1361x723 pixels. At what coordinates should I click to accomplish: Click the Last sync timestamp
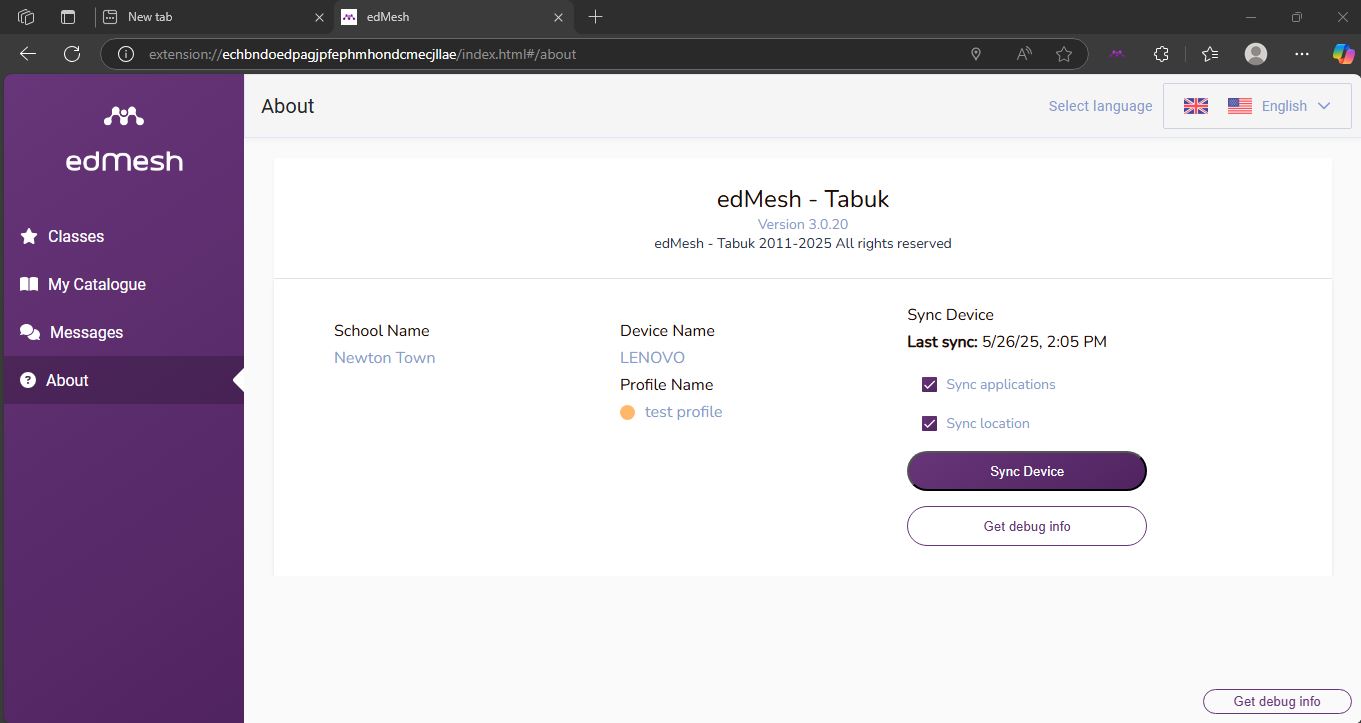click(1044, 342)
